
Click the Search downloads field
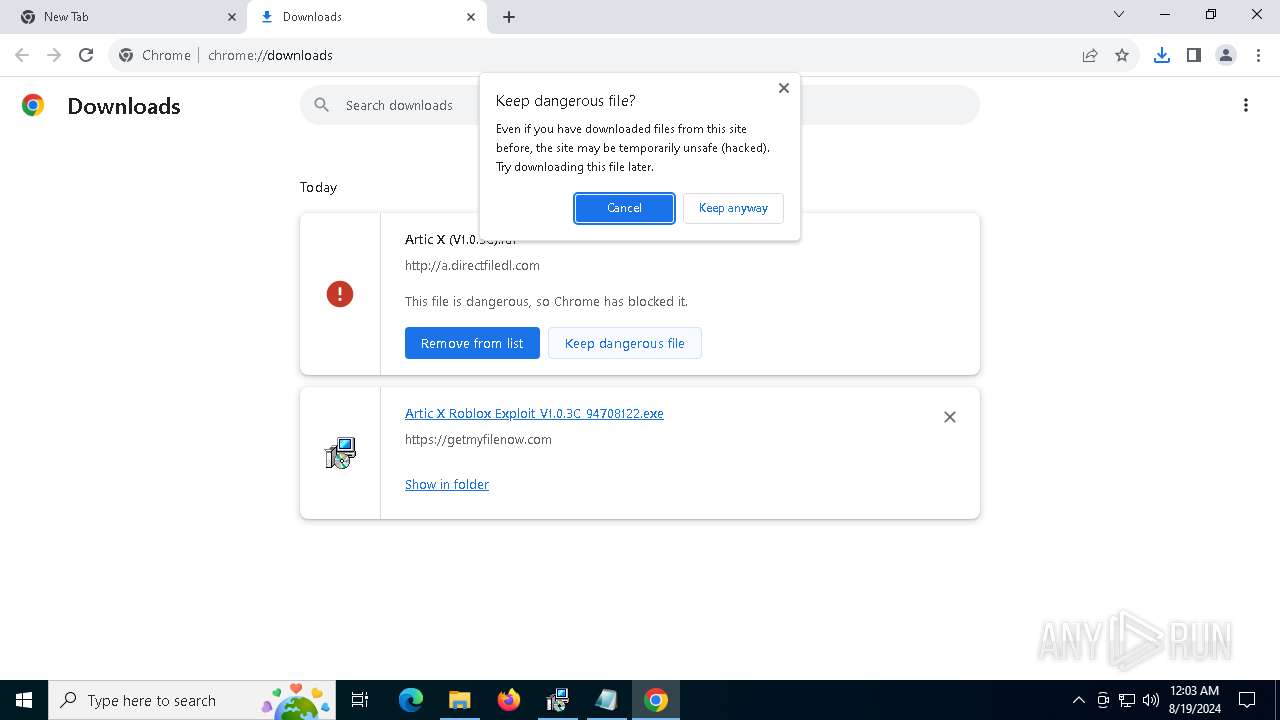(x=640, y=105)
